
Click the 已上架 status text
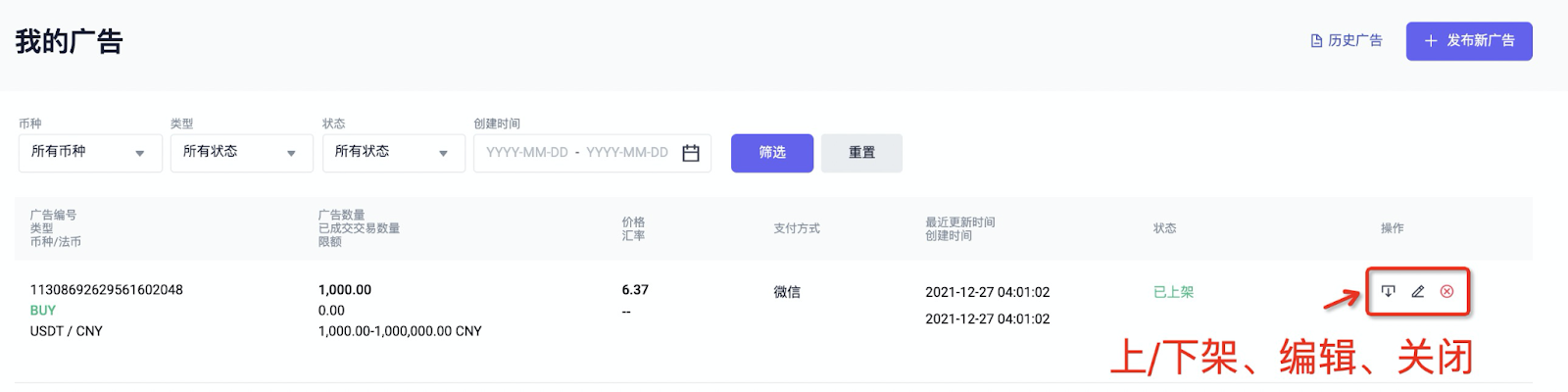pyautogui.click(x=1173, y=292)
